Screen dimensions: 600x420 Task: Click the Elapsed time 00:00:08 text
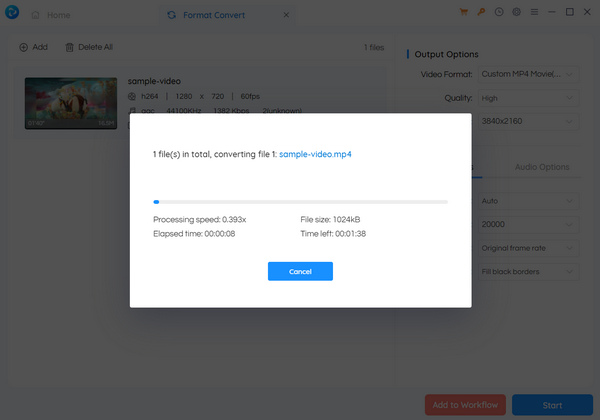[x=194, y=234]
